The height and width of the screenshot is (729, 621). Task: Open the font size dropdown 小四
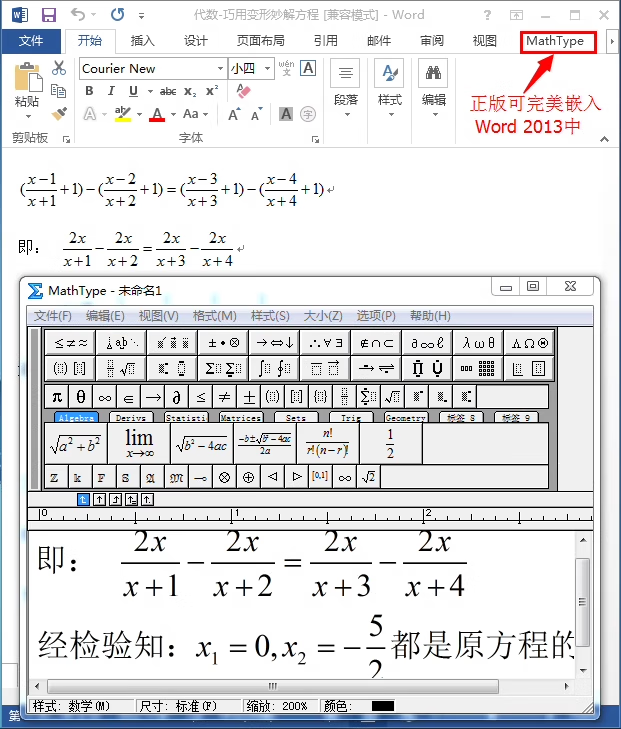(267, 69)
